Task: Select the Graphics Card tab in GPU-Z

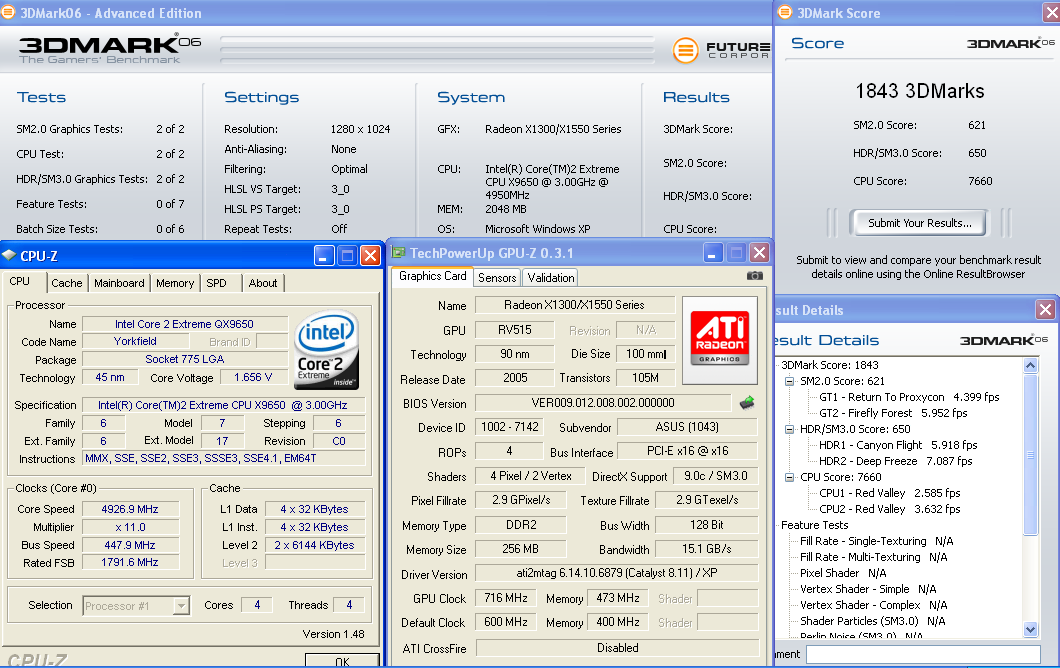Action: [x=433, y=276]
